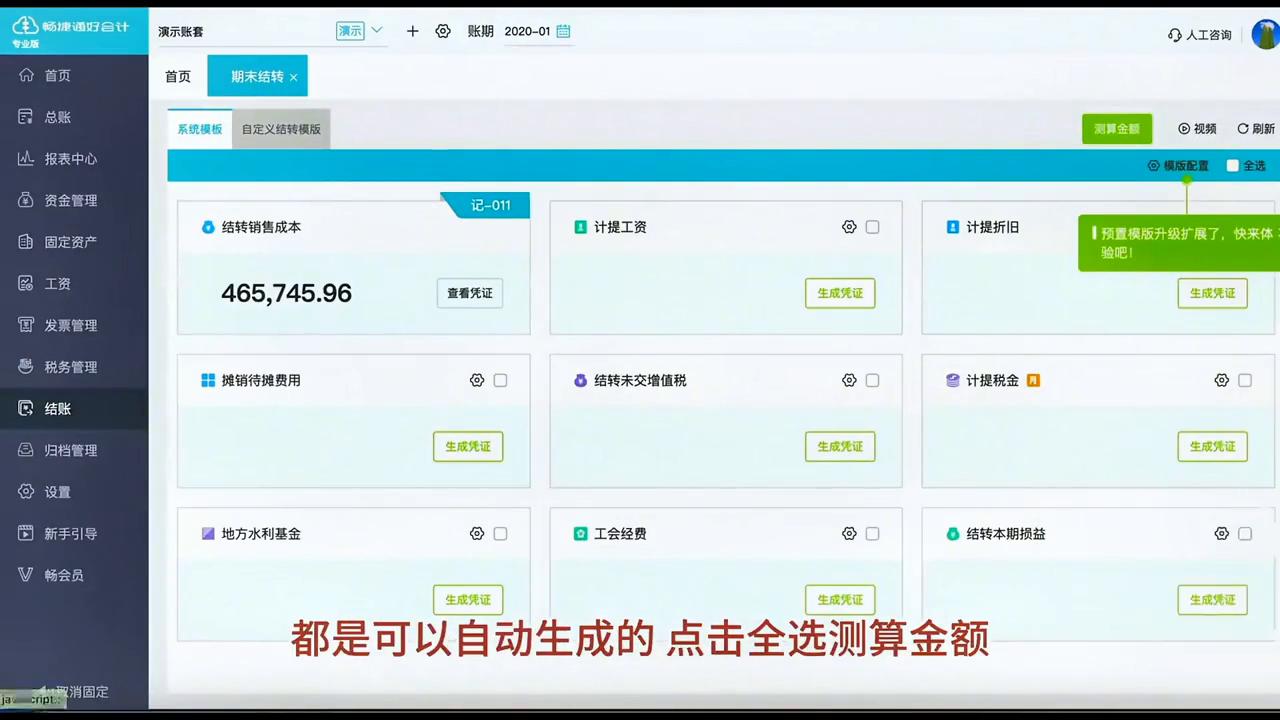Open the 结账 module in the sidebar
Image resolution: width=1280 pixels, height=720 pixels.
click(x=57, y=408)
